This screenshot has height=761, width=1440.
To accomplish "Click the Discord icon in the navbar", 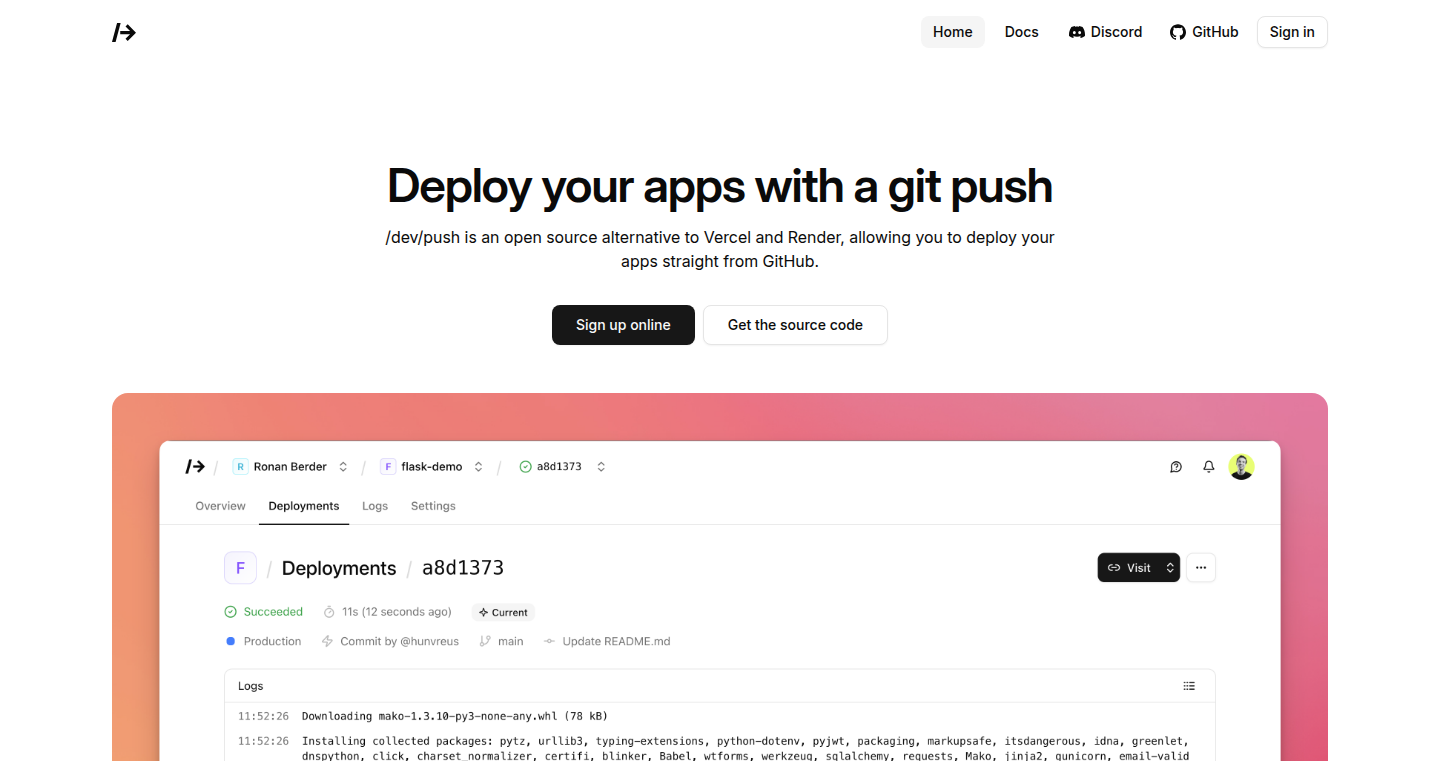I will pos(1077,32).
